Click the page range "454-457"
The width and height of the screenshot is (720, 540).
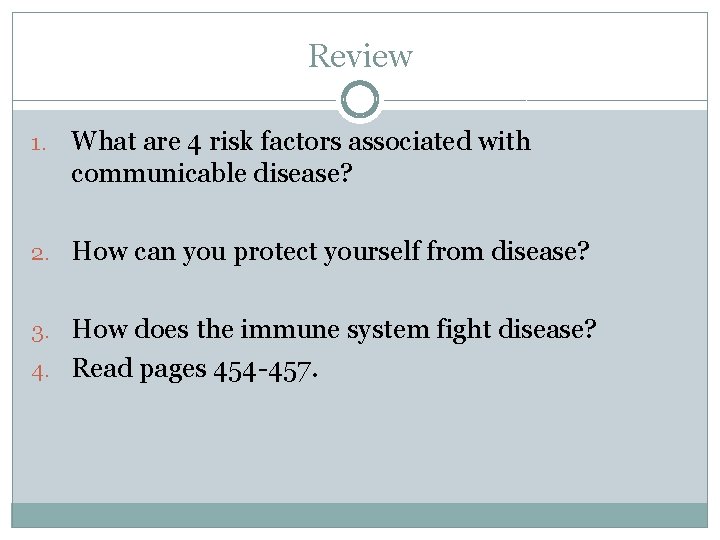click(x=264, y=370)
